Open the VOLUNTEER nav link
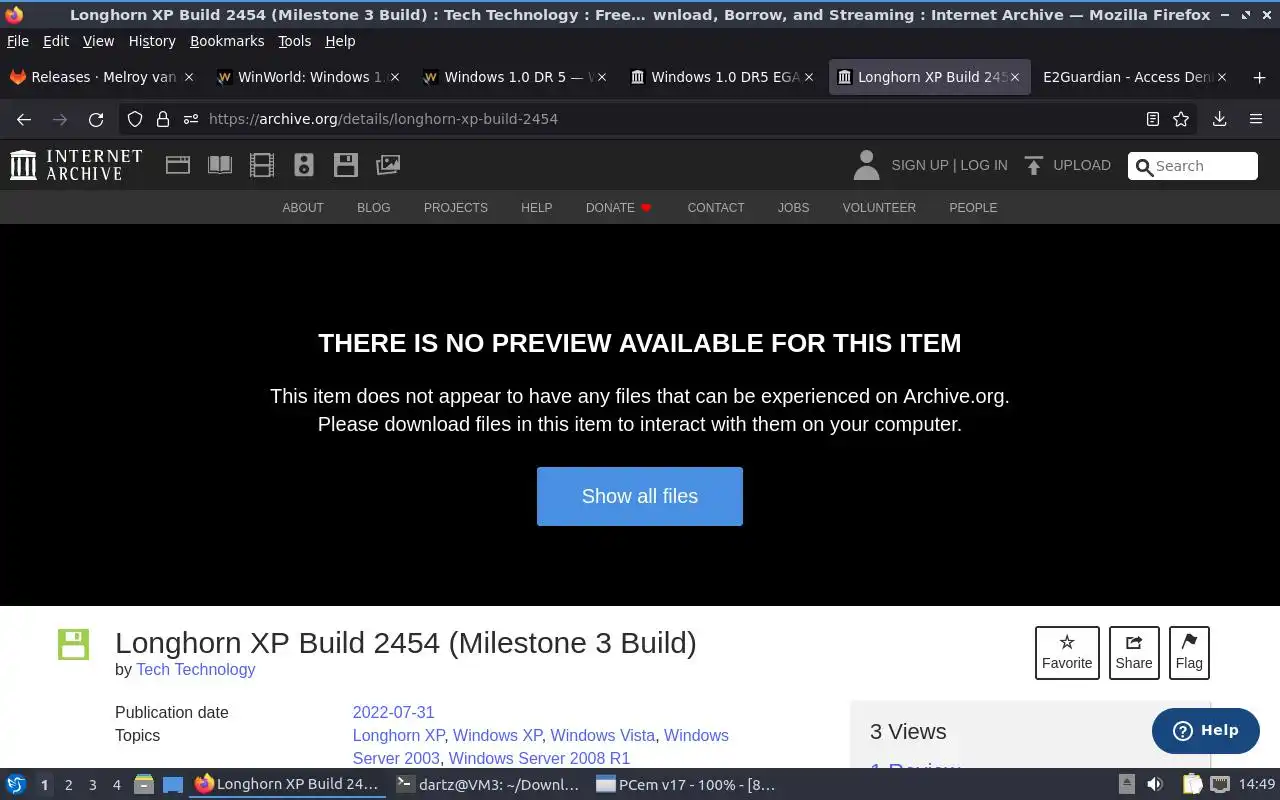1280x800 pixels. (879, 208)
